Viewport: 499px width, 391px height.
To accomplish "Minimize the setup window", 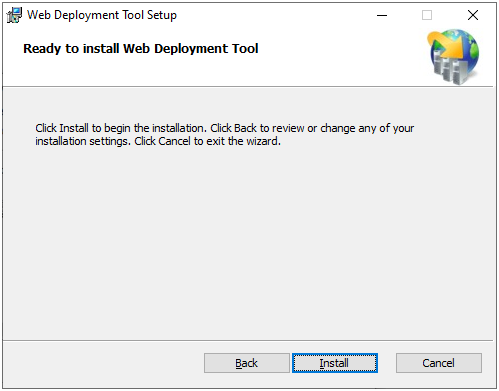I will [382, 15].
